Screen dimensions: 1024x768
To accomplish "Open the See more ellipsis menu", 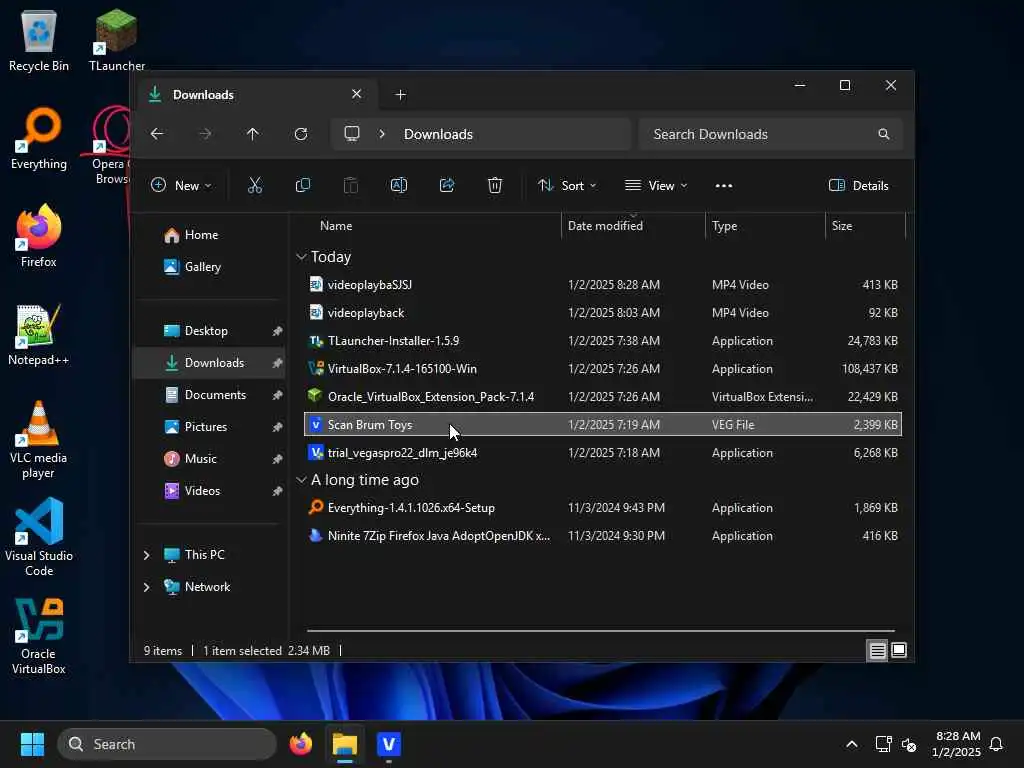I will (724, 185).
